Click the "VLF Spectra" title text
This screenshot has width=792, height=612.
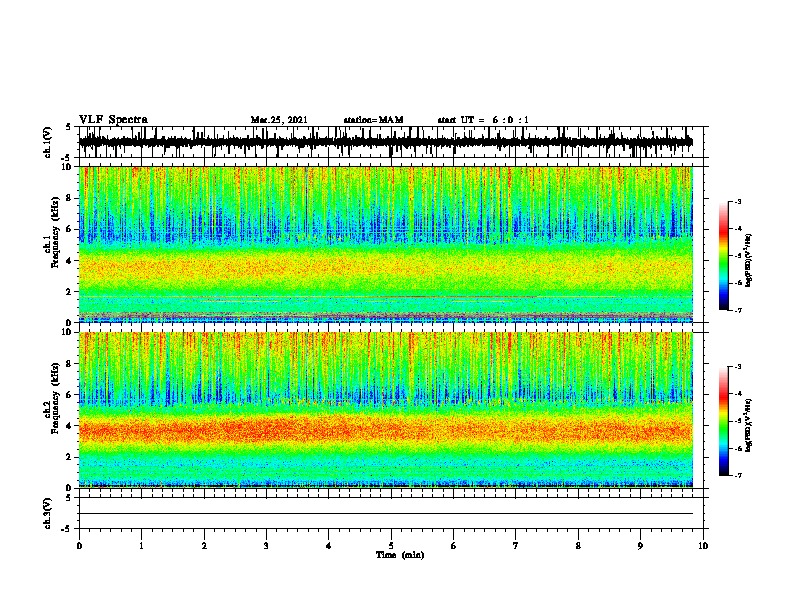(x=113, y=120)
